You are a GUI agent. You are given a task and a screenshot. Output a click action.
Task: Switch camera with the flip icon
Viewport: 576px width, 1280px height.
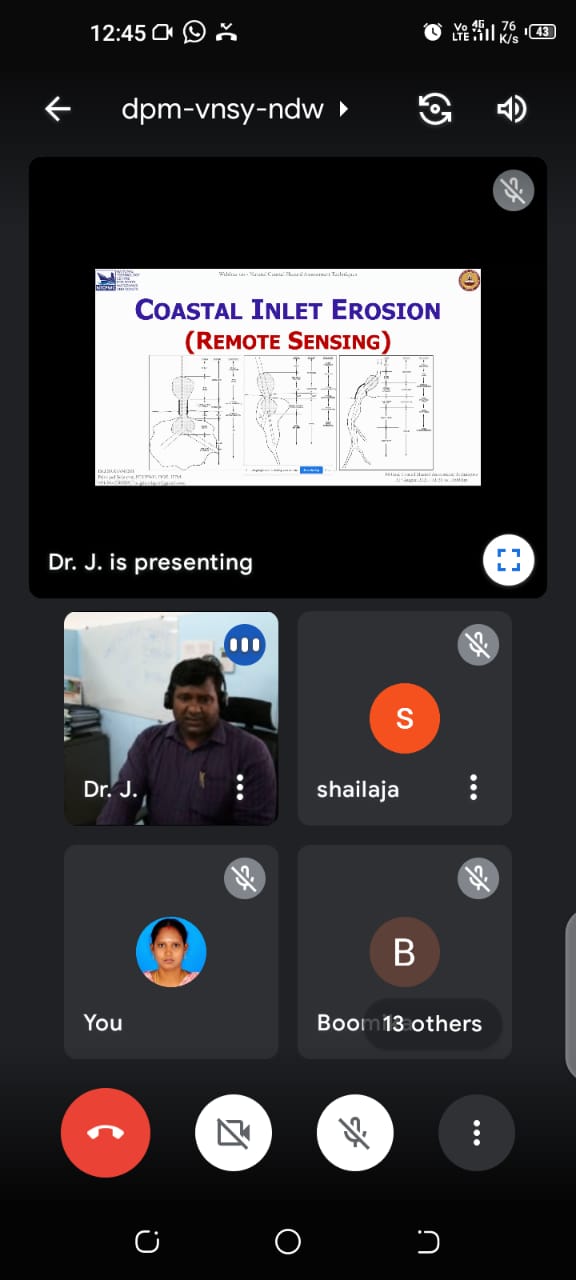(434, 109)
